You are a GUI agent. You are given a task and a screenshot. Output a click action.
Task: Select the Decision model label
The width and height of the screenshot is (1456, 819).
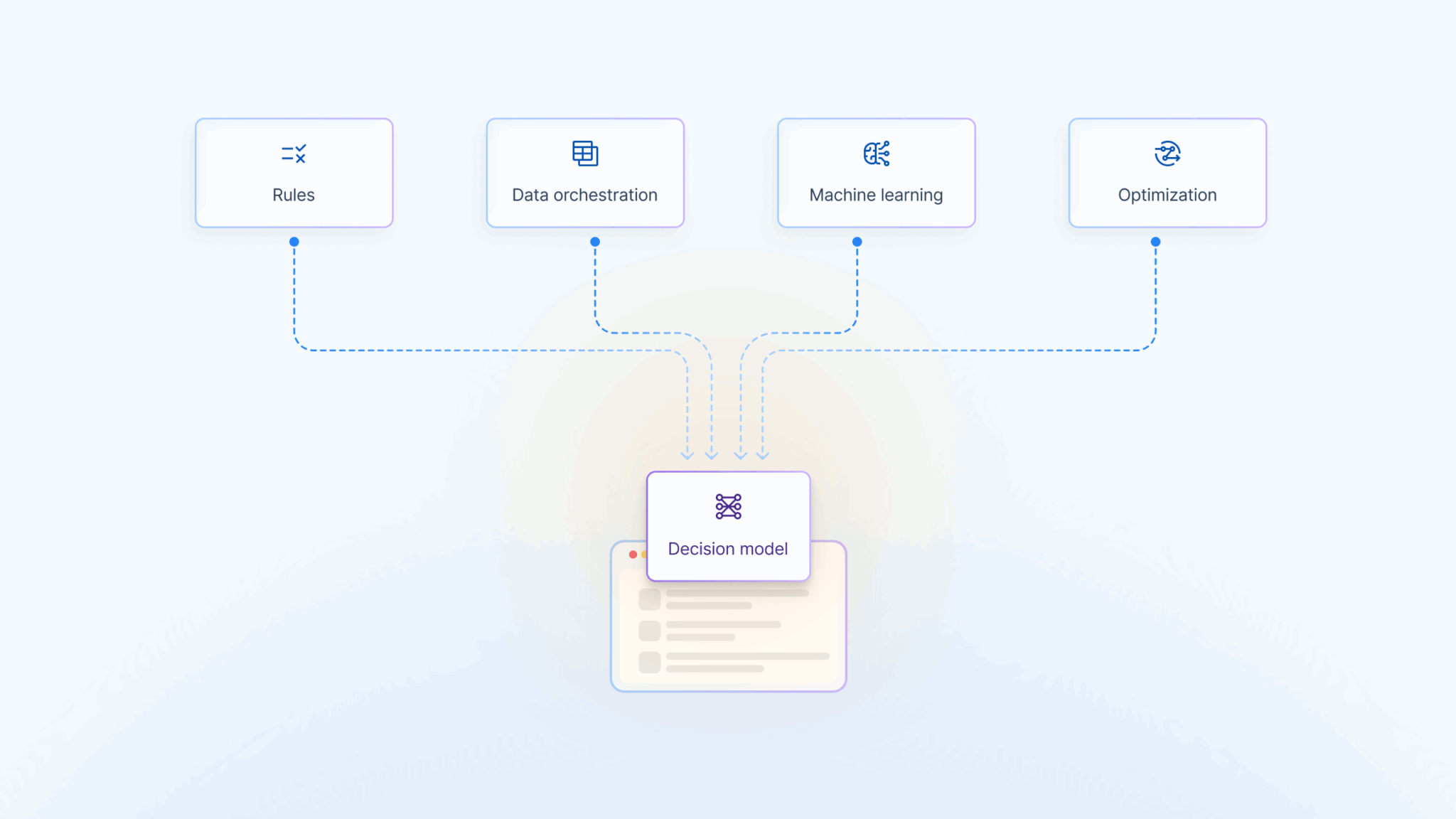[x=728, y=549]
